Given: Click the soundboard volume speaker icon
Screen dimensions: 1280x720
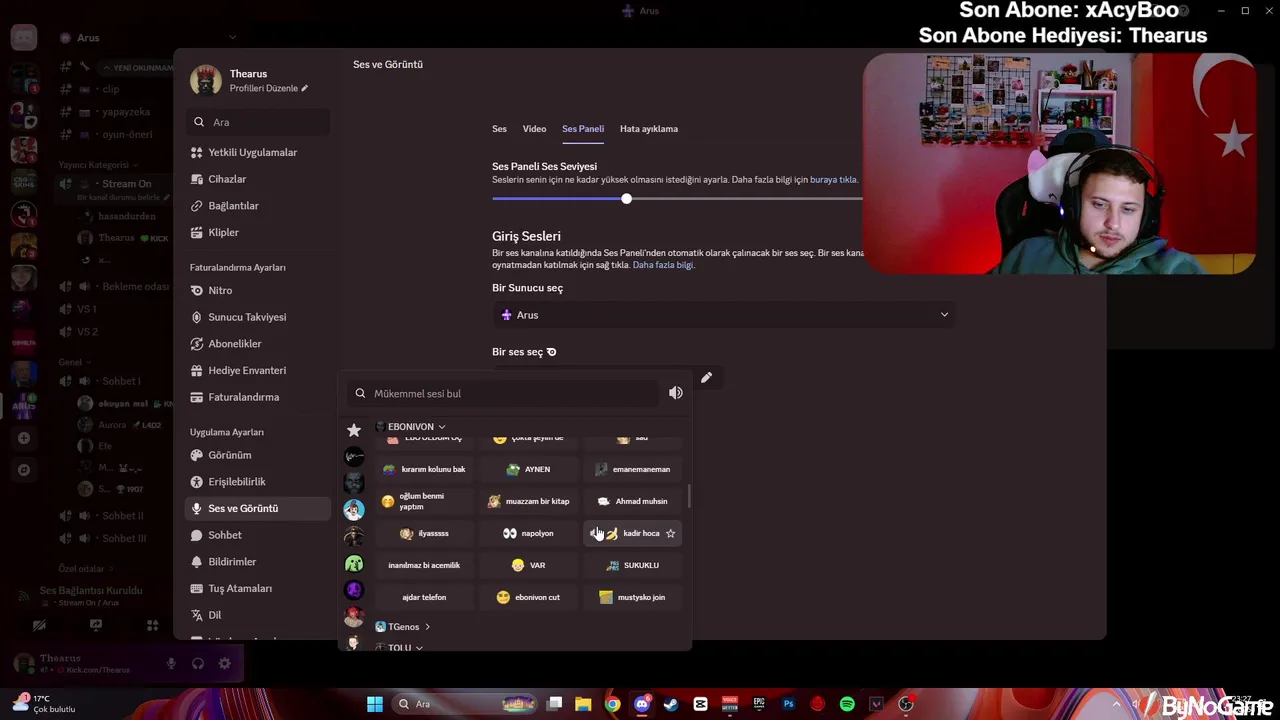Looking at the screenshot, I should coord(676,393).
